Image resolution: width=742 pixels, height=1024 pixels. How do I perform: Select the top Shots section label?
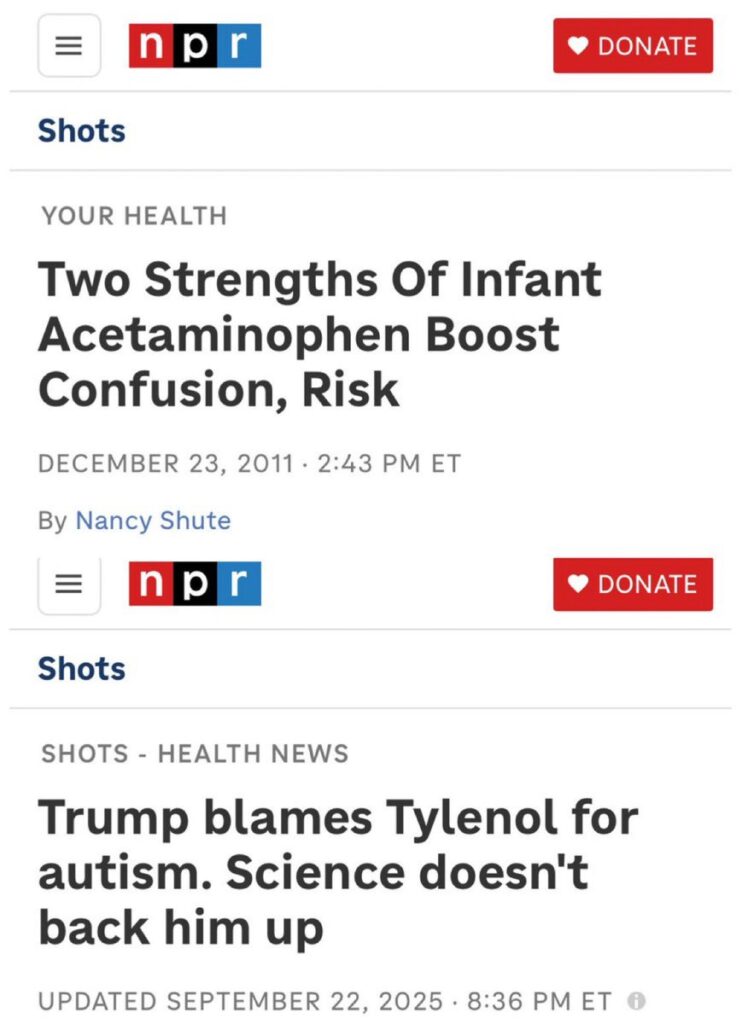(81, 130)
